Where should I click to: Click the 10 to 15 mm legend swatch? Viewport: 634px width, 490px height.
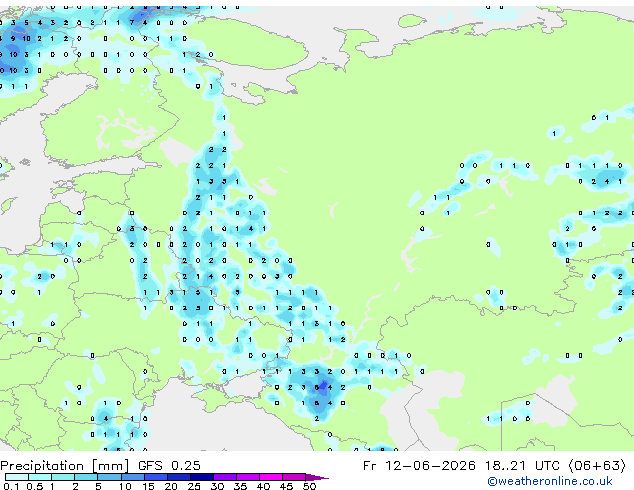click(x=132, y=477)
